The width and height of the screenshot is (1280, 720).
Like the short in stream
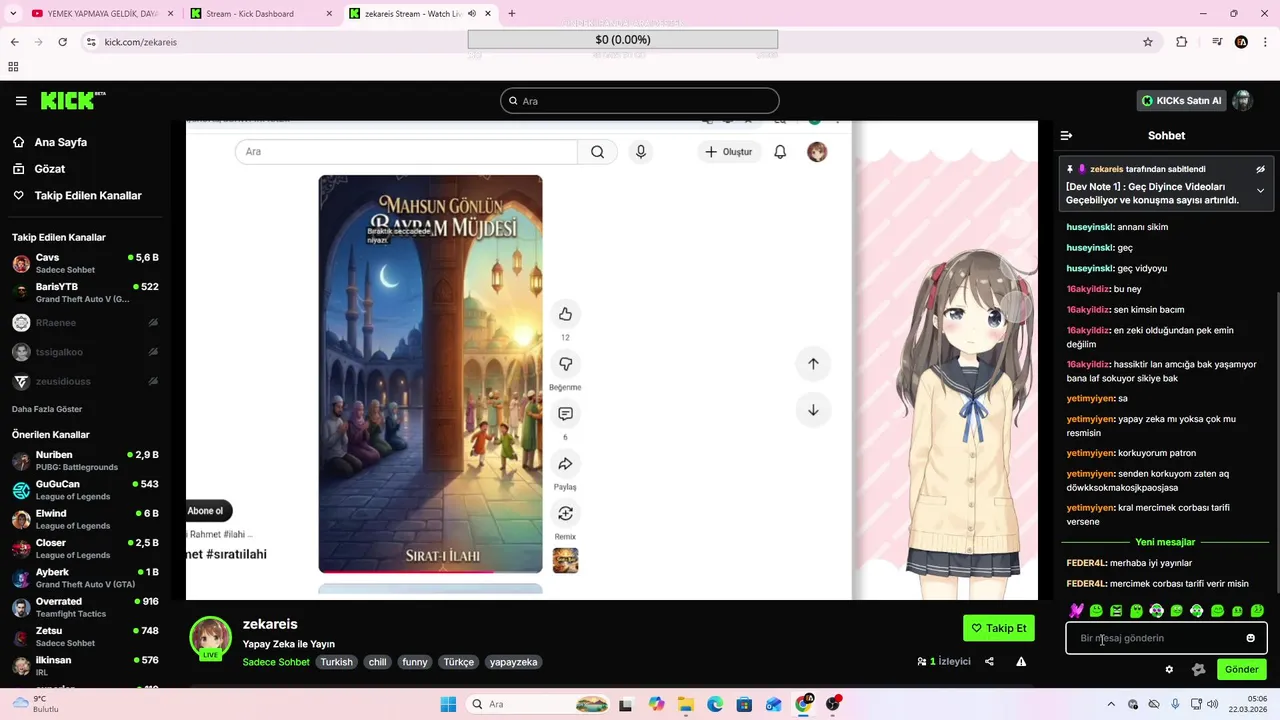coord(565,314)
